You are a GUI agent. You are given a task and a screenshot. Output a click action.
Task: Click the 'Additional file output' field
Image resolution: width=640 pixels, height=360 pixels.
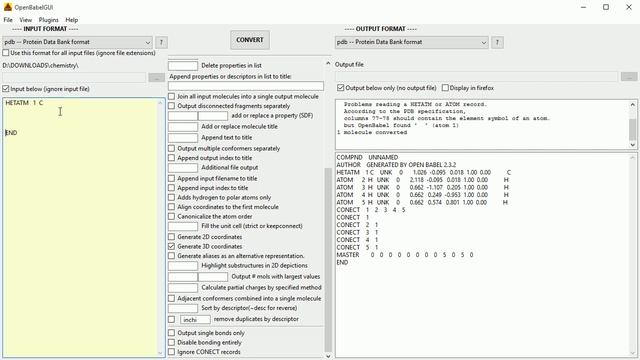(183, 168)
